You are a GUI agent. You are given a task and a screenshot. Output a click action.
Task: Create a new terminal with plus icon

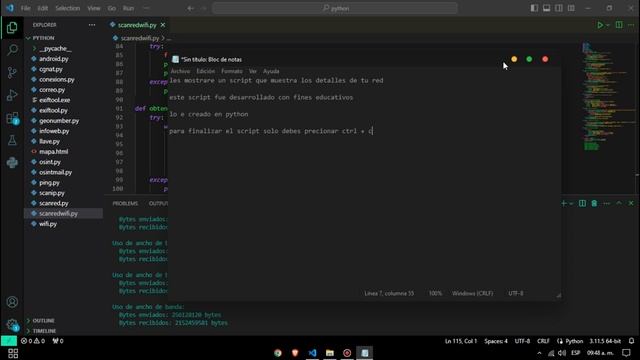564,203
